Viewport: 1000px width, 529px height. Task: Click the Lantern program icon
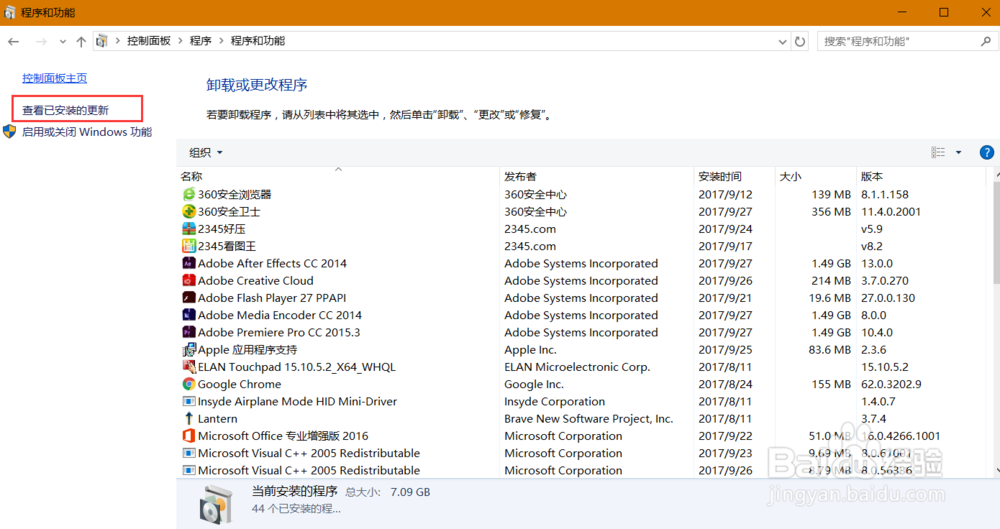pyautogui.click(x=189, y=418)
